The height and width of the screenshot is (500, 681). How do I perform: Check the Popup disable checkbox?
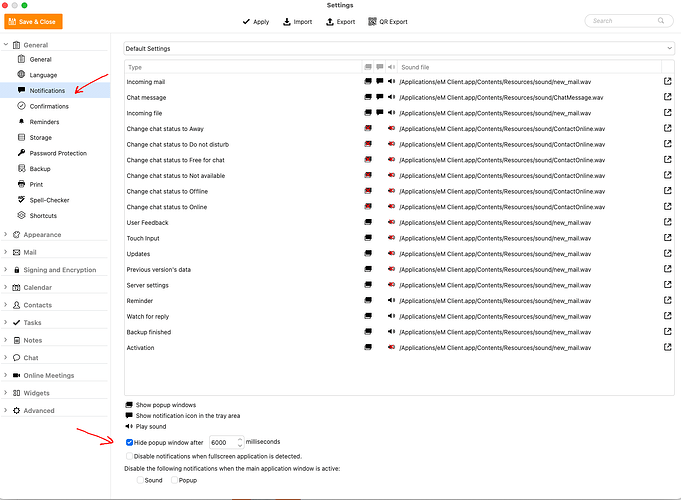(x=174, y=480)
